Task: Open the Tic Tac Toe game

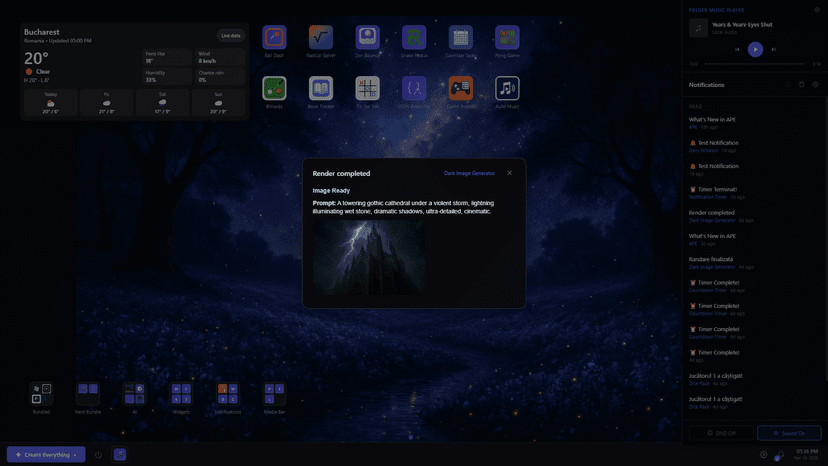Action: (367, 88)
